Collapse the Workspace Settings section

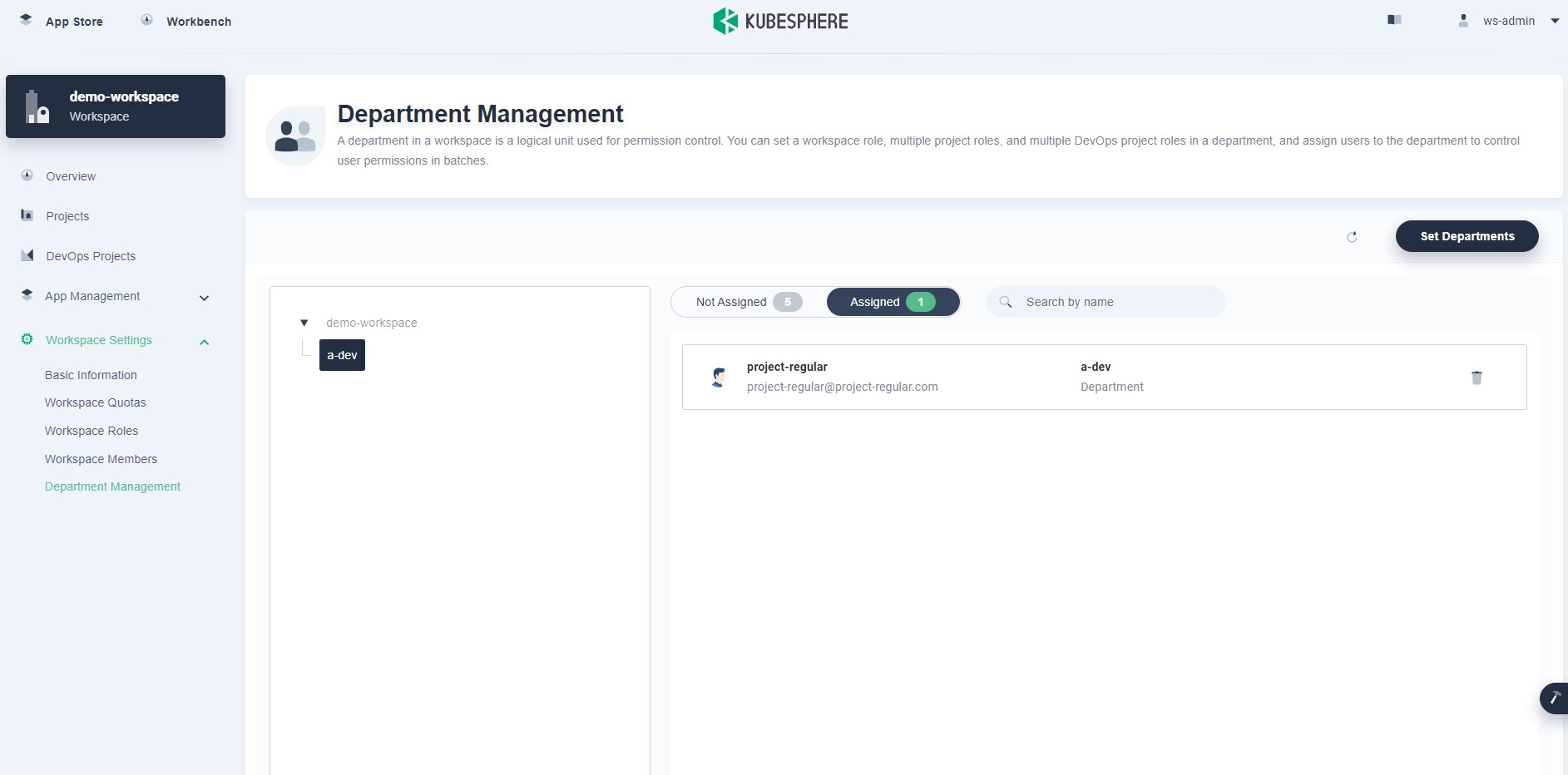point(204,341)
